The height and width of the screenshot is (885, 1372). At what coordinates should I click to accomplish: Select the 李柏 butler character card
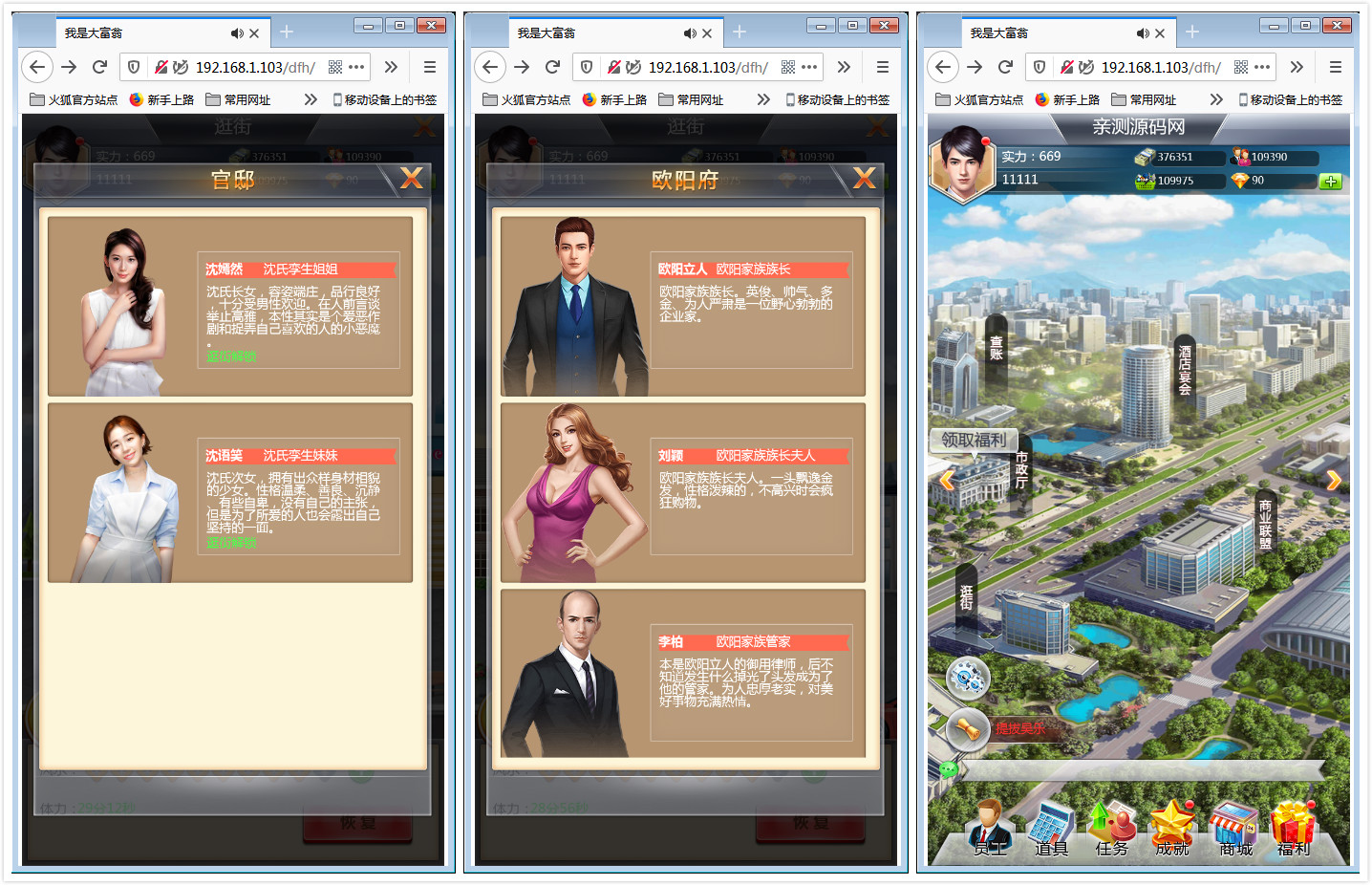pyautogui.click(x=683, y=674)
